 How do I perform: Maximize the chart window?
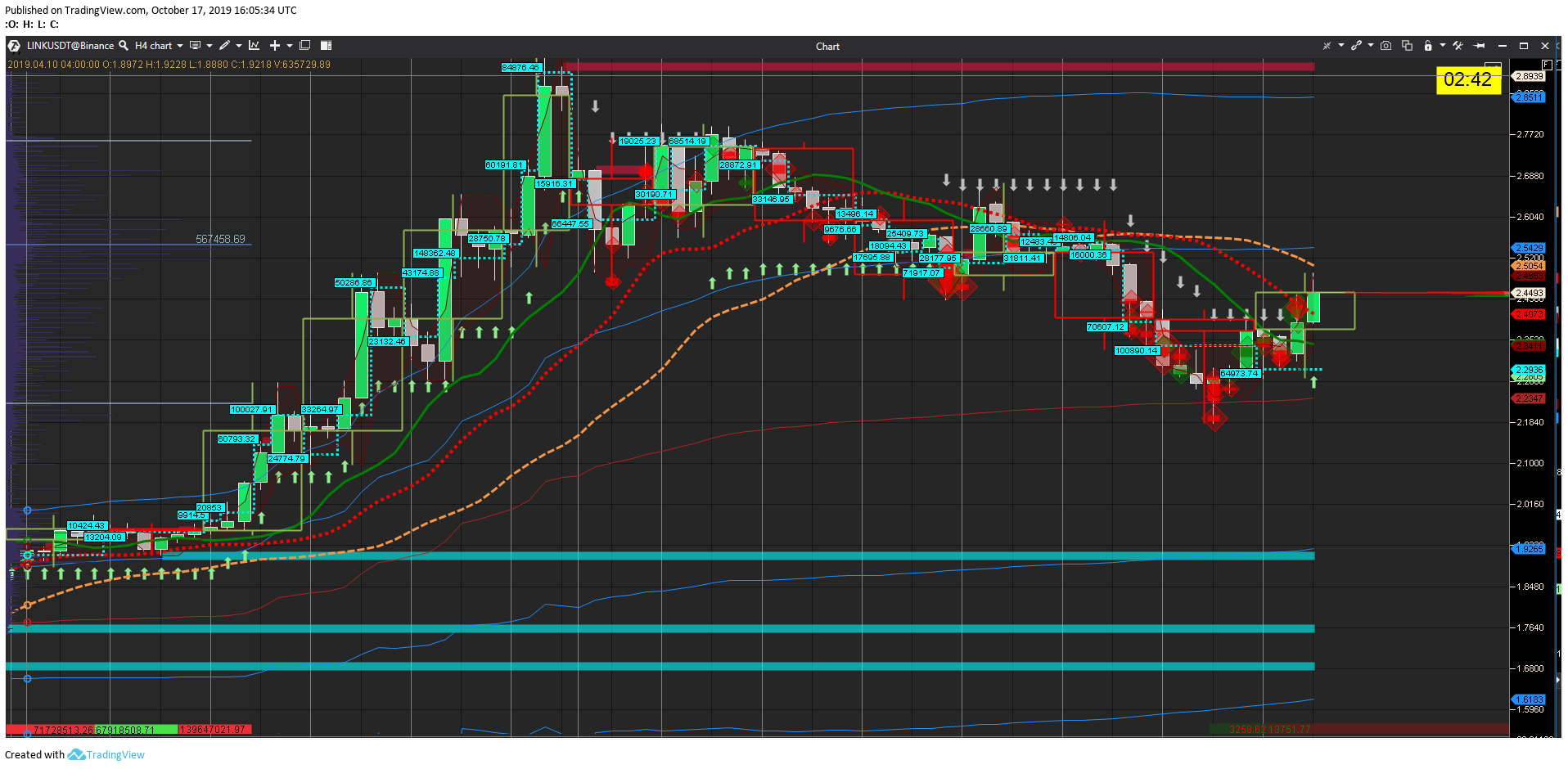(1523, 46)
